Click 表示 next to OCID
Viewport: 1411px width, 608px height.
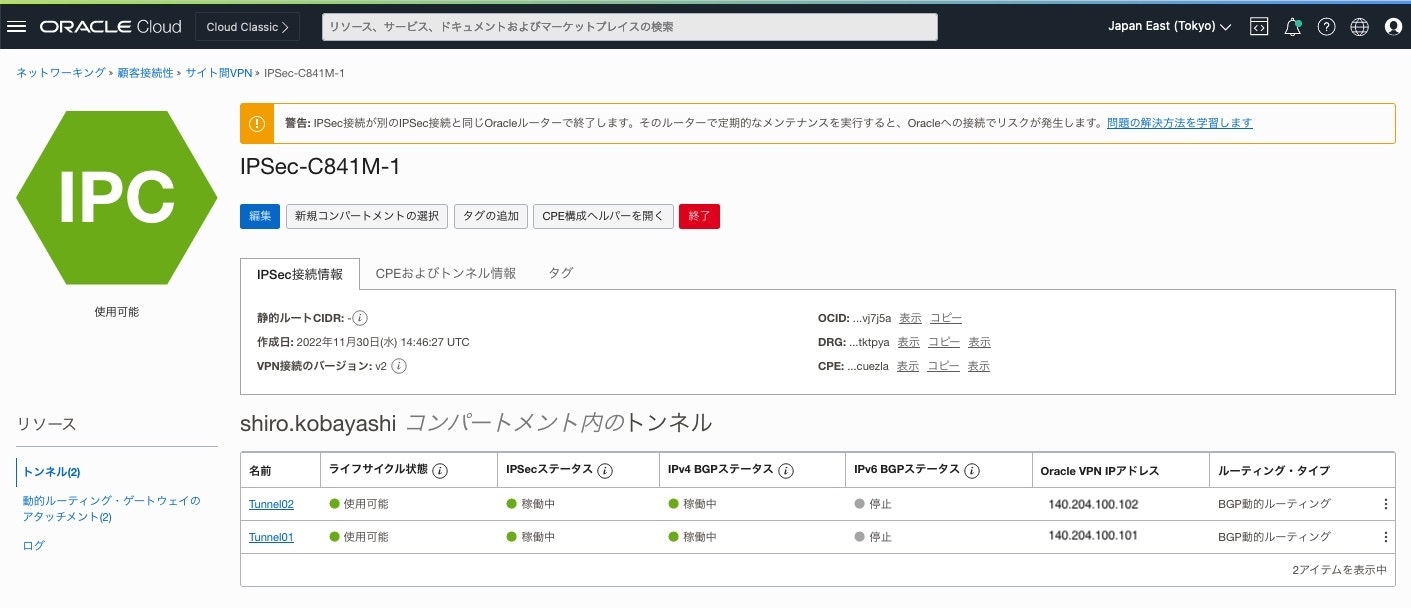tap(910, 318)
